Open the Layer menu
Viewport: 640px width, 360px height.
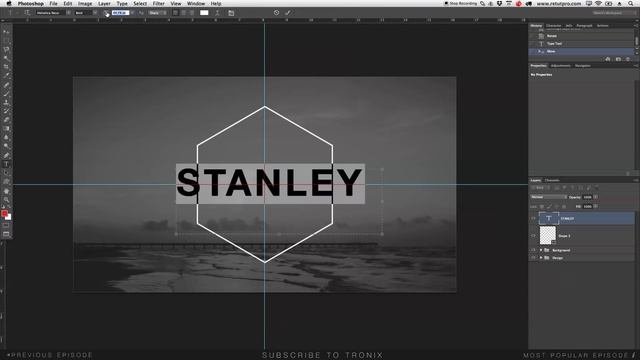pos(104,3)
